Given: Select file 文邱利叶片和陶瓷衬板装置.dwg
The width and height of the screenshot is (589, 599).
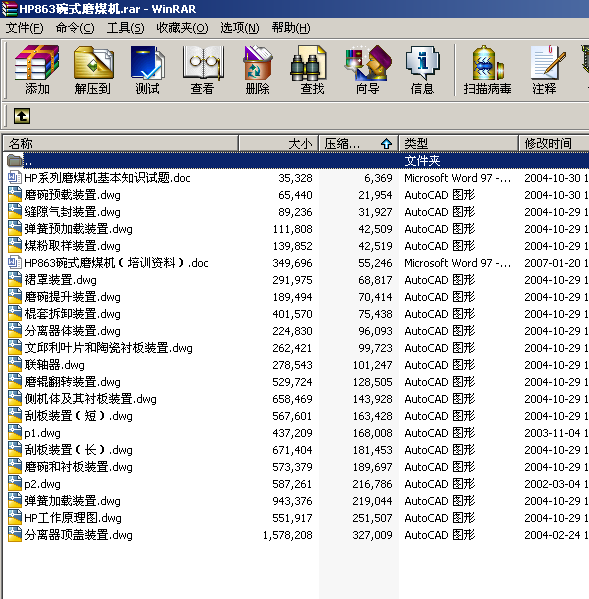Looking at the screenshot, I should (108, 348).
